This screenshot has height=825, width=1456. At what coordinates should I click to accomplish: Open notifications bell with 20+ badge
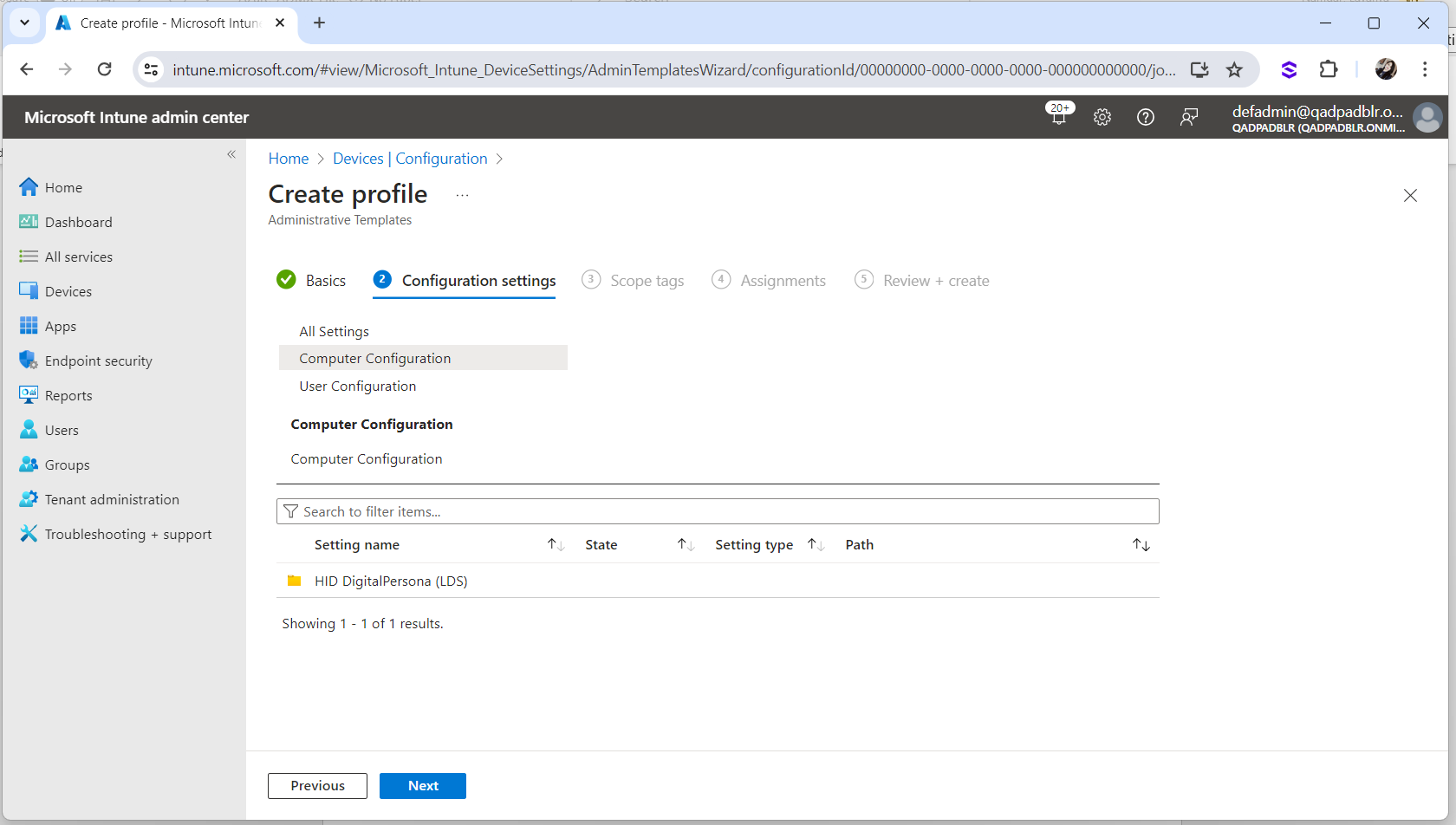[1059, 115]
